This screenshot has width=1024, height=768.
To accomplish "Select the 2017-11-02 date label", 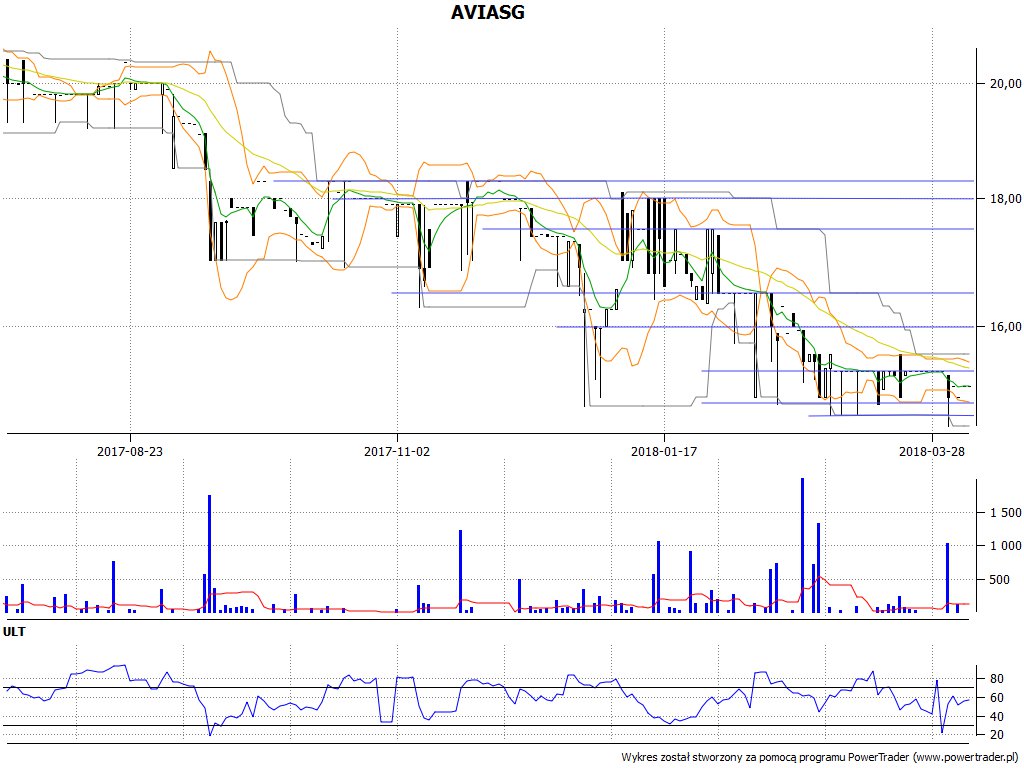I will pyautogui.click(x=397, y=451).
